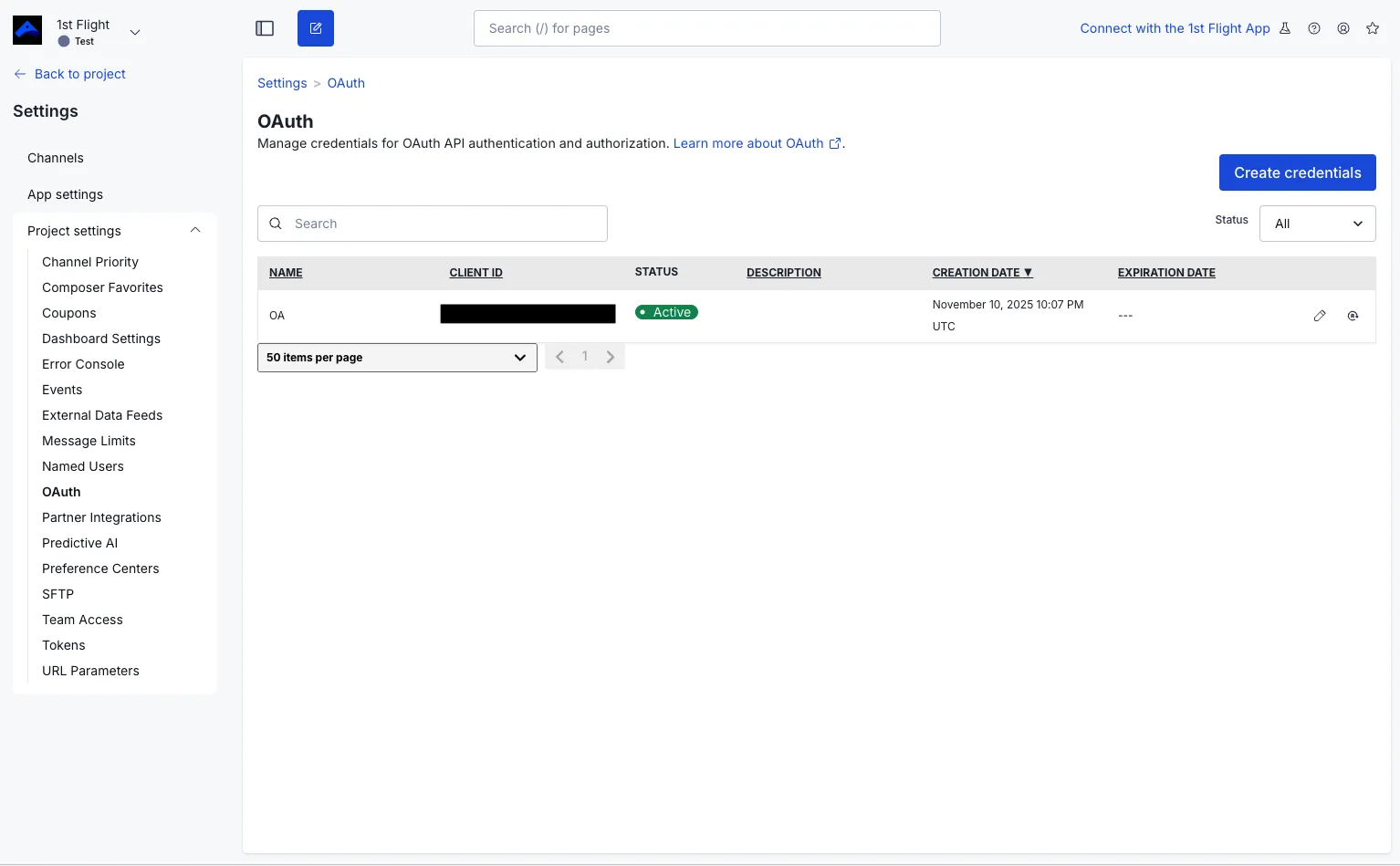Click the Active status badge on the credential
Viewport: 1400px width, 866px height.
pos(666,312)
